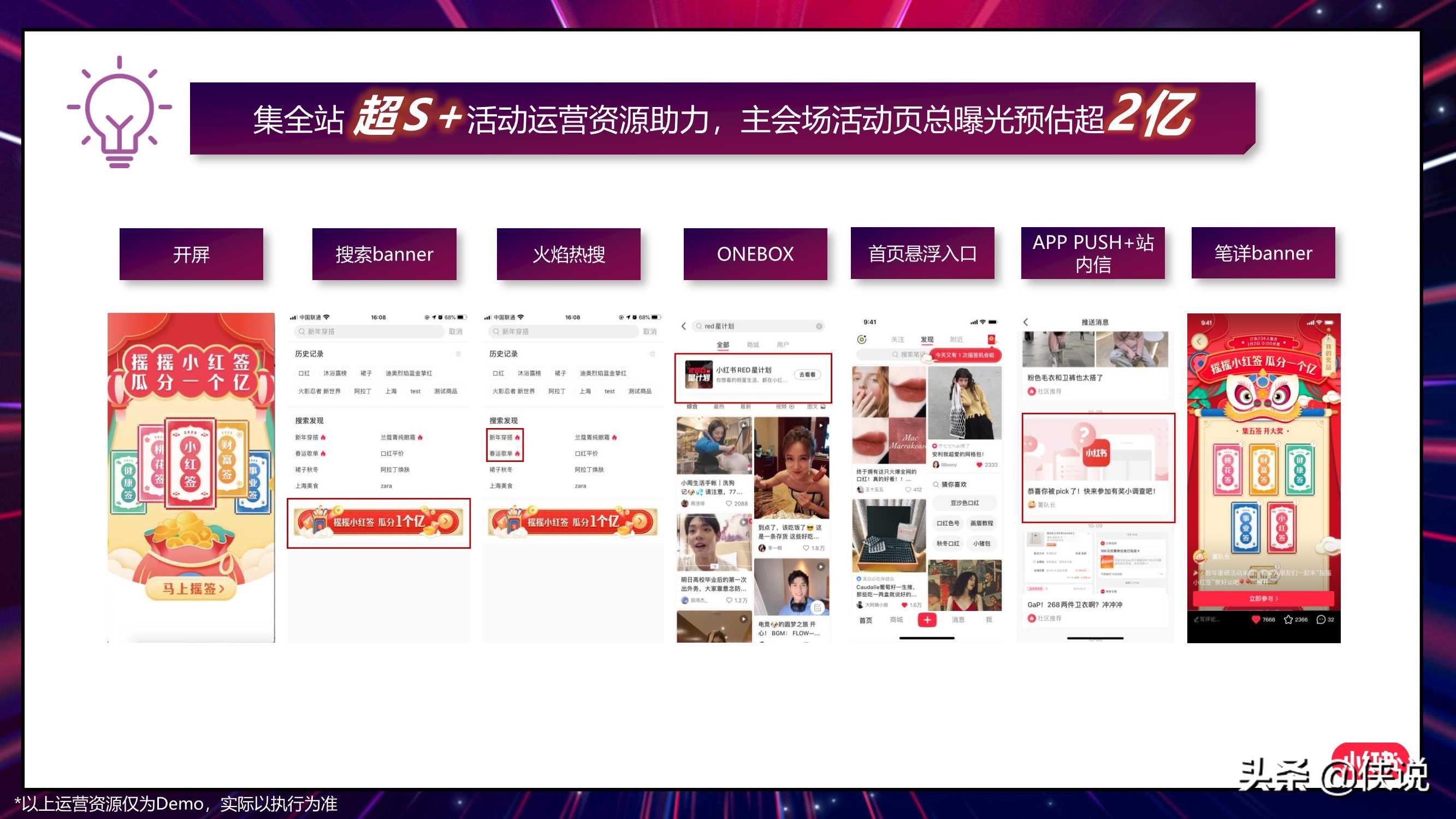
Task: Select the 关注 tab on homepage
Action: pyautogui.click(x=897, y=339)
